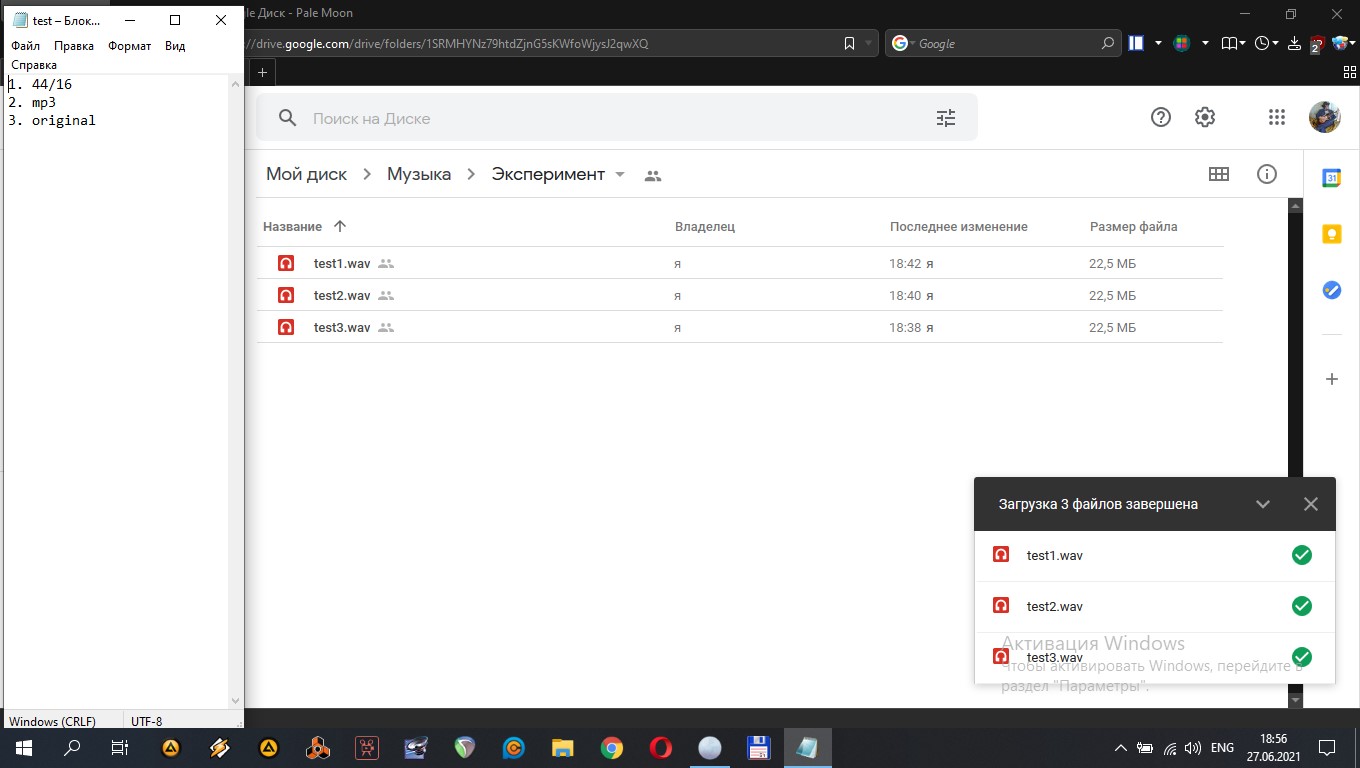This screenshot has width=1360, height=768.
Task: Get add-ons with the plus icon
Action: click(1332, 379)
